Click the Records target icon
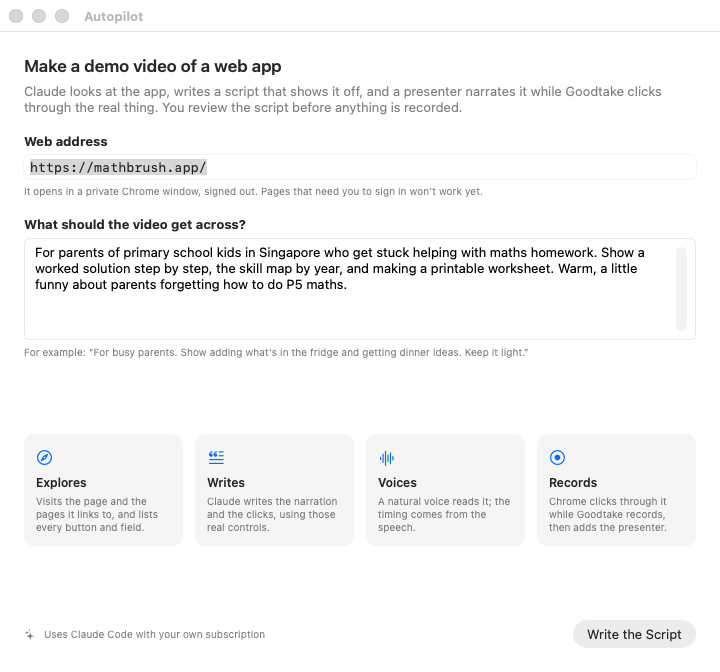 tap(557, 457)
